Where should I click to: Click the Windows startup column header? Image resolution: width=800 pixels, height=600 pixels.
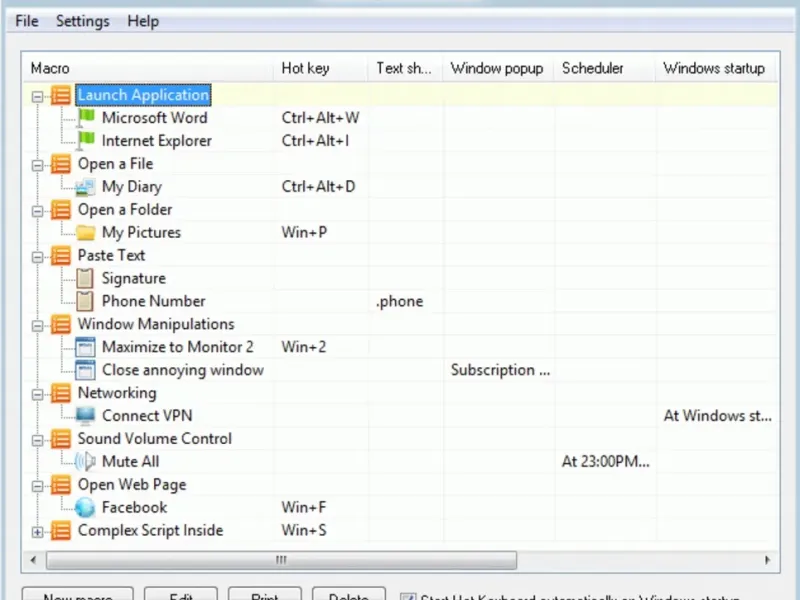pyautogui.click(x=716, y=68)
